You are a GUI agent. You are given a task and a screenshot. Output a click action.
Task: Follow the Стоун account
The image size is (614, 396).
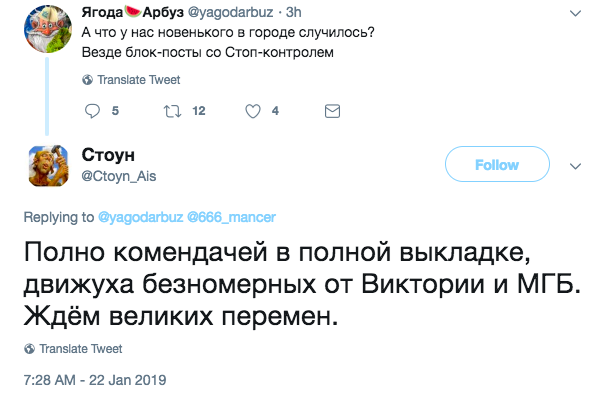[497, 164]
